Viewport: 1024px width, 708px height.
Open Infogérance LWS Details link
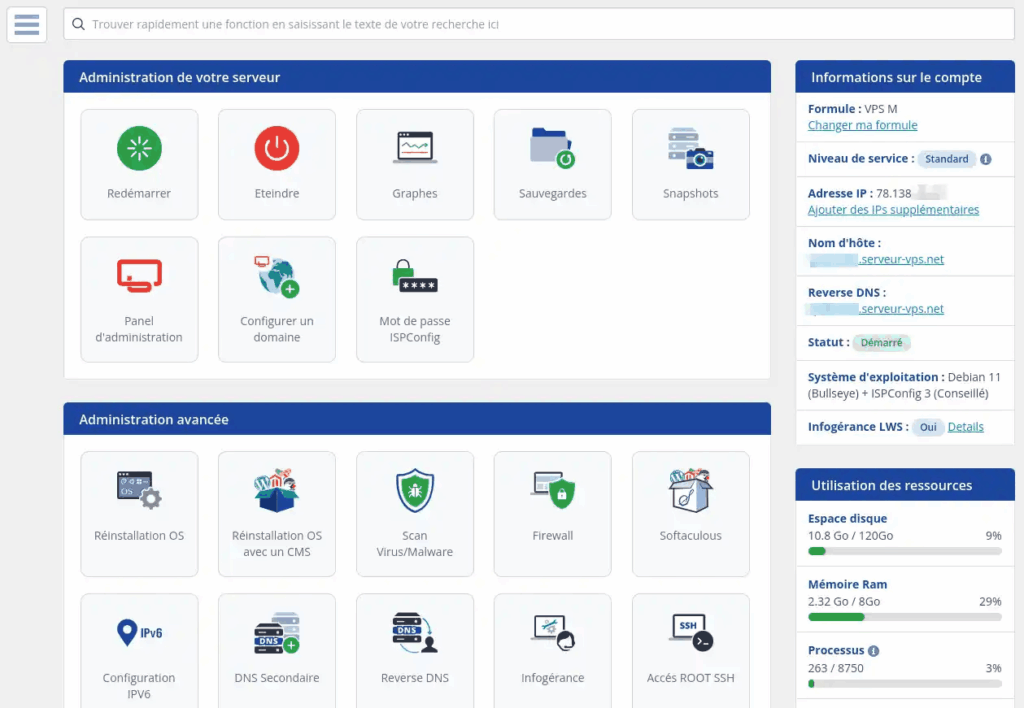pyautogui.click(x=965, y=426)
